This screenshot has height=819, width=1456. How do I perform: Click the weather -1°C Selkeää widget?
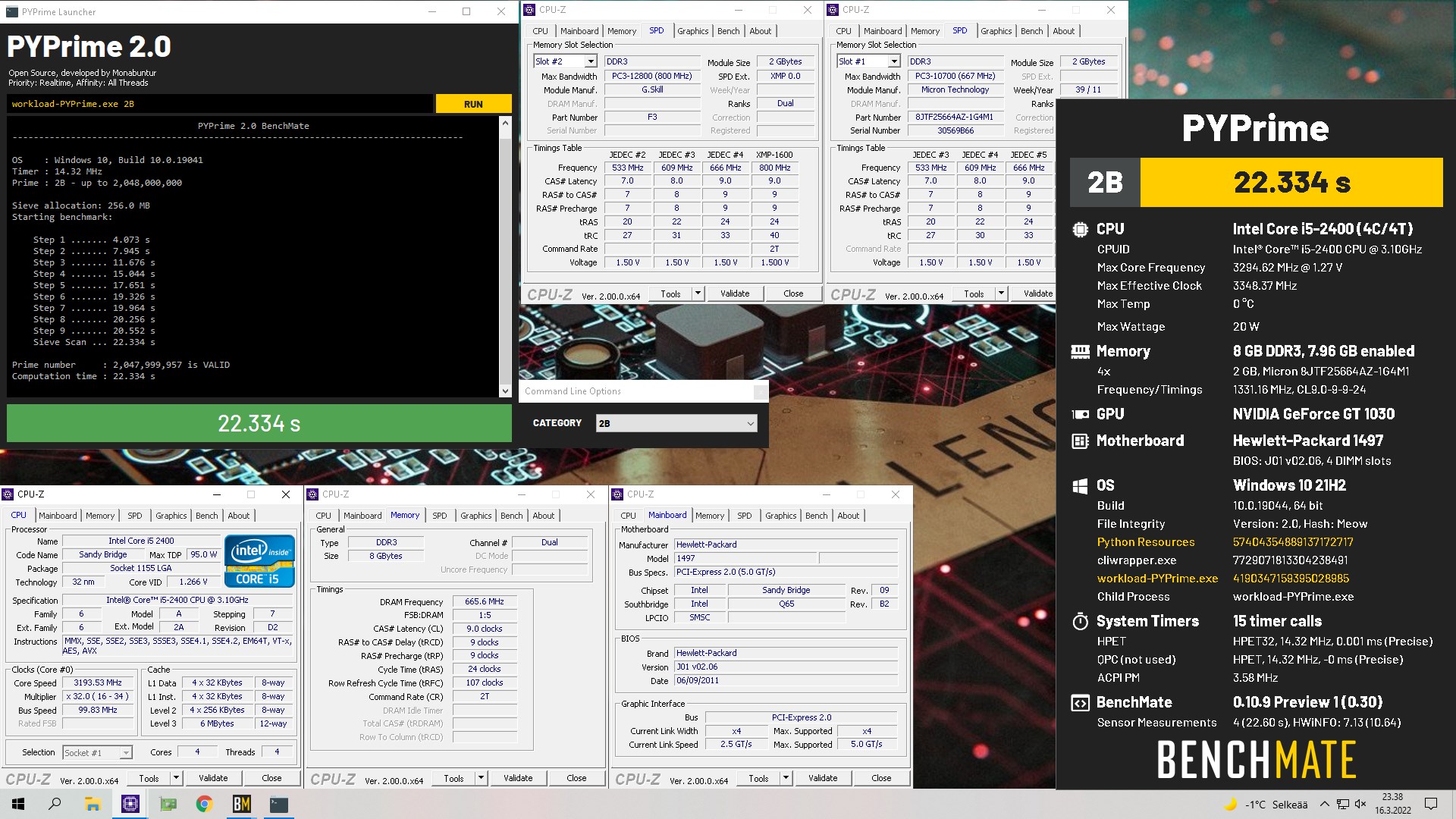coord(1266,804)
